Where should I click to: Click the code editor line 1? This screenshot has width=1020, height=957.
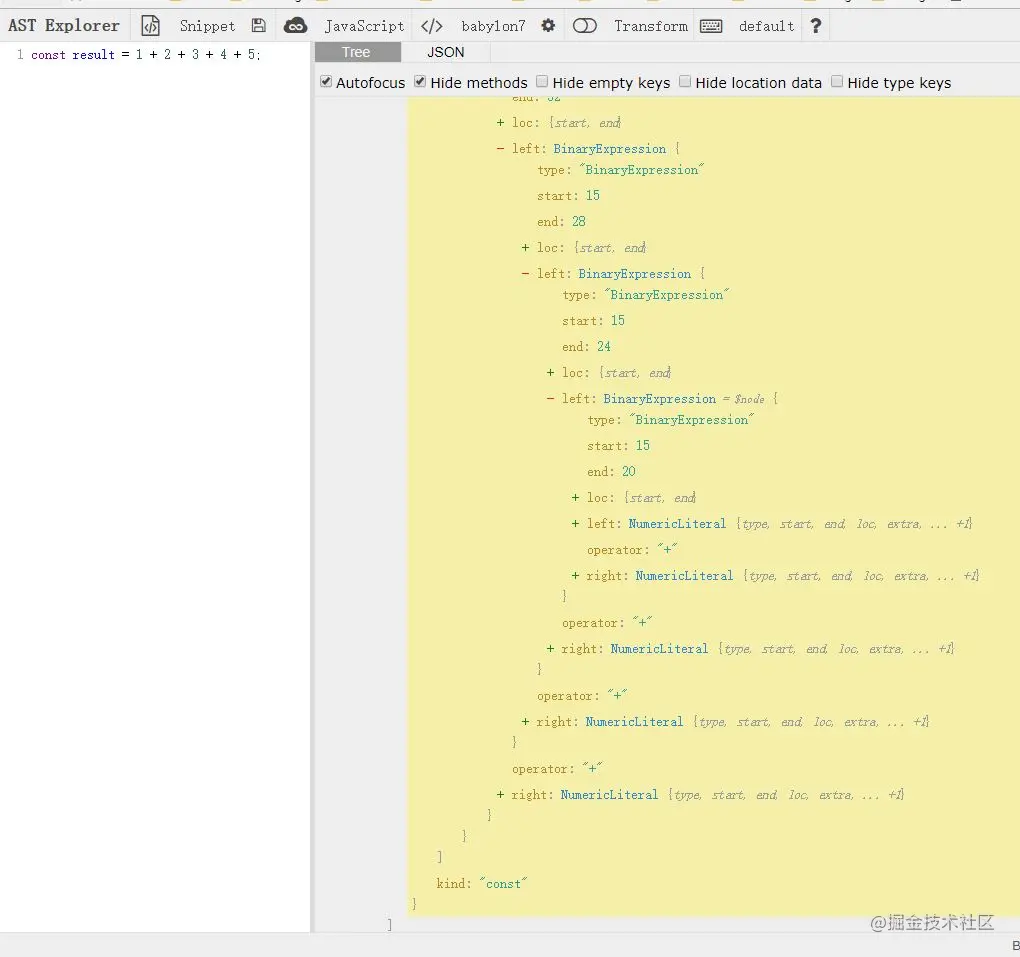[x=146, y=55]
